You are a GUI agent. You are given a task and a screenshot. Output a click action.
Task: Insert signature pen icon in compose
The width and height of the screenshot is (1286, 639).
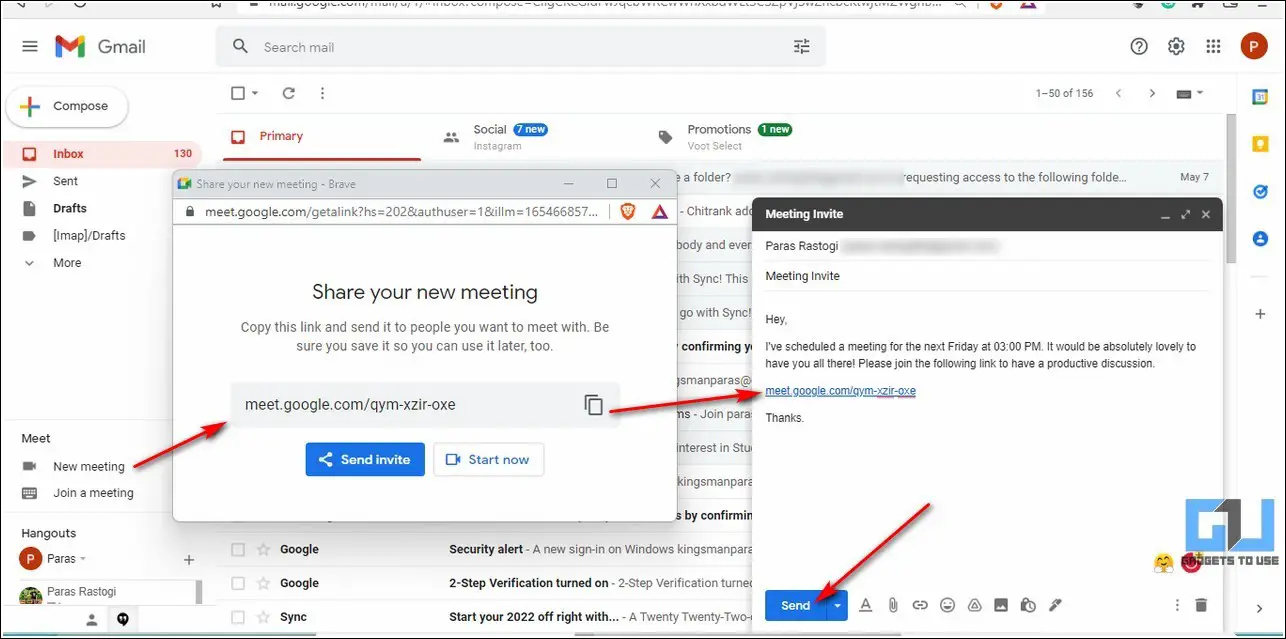[1055, 605]
